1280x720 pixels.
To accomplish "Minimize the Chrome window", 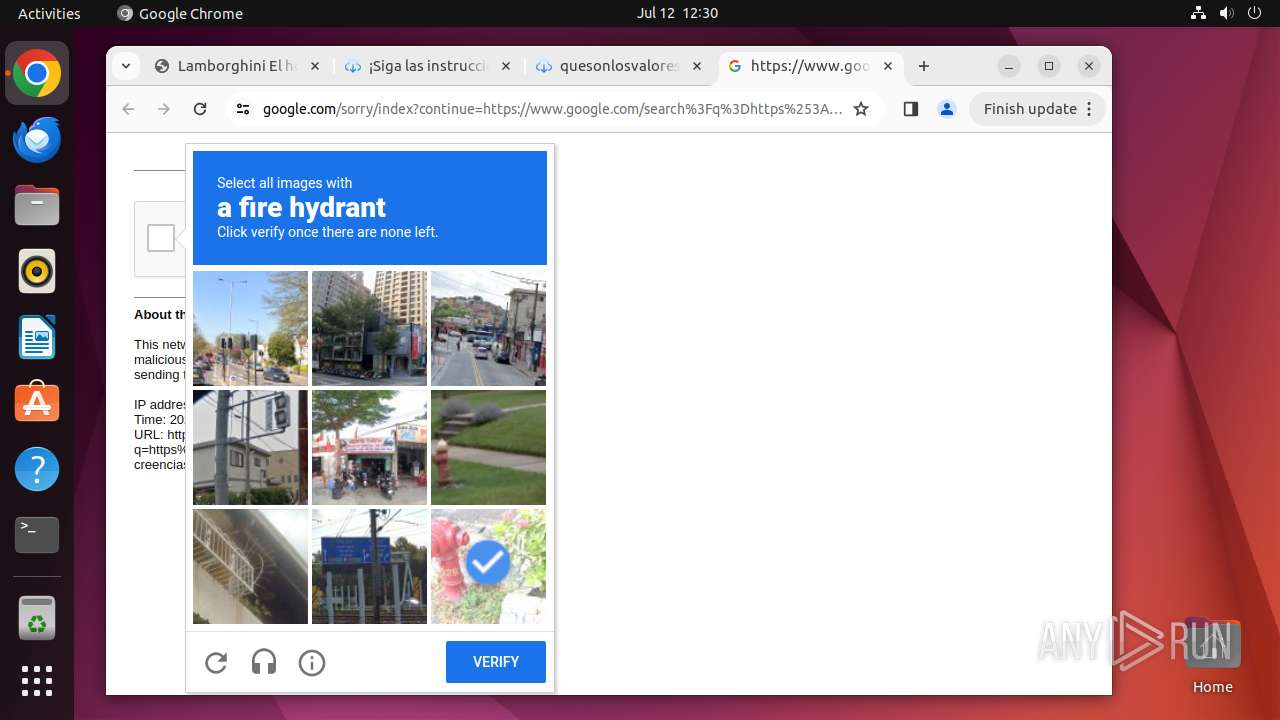I will point(1009,66).
